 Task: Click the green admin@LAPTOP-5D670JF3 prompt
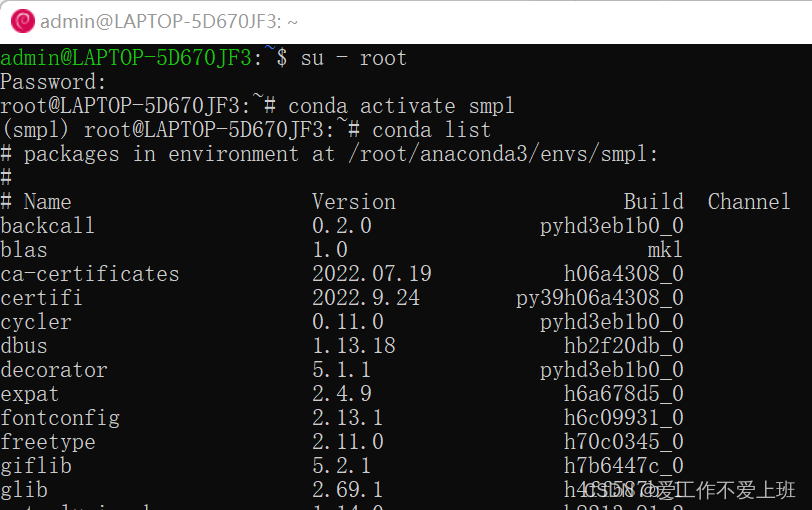coord(126,58)
